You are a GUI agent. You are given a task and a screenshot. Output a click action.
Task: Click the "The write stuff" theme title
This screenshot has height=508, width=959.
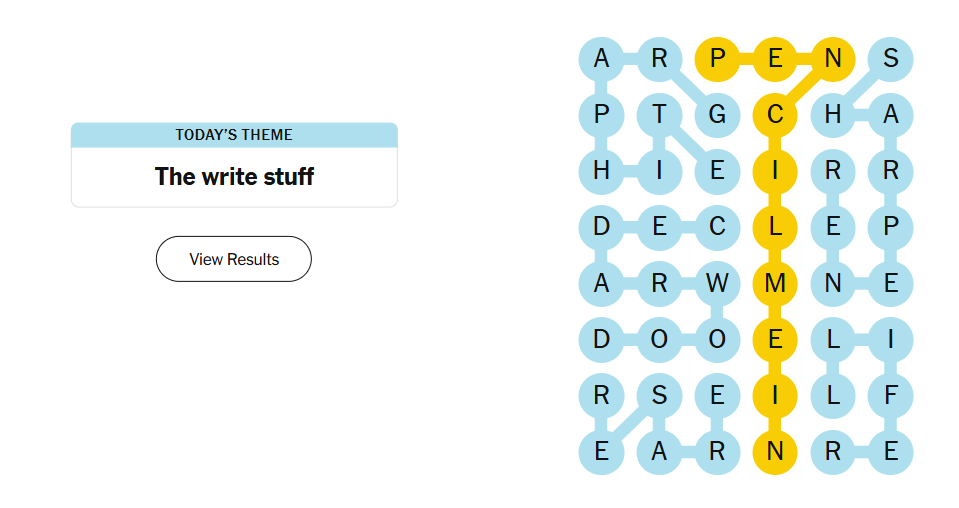tap(234, 177)
